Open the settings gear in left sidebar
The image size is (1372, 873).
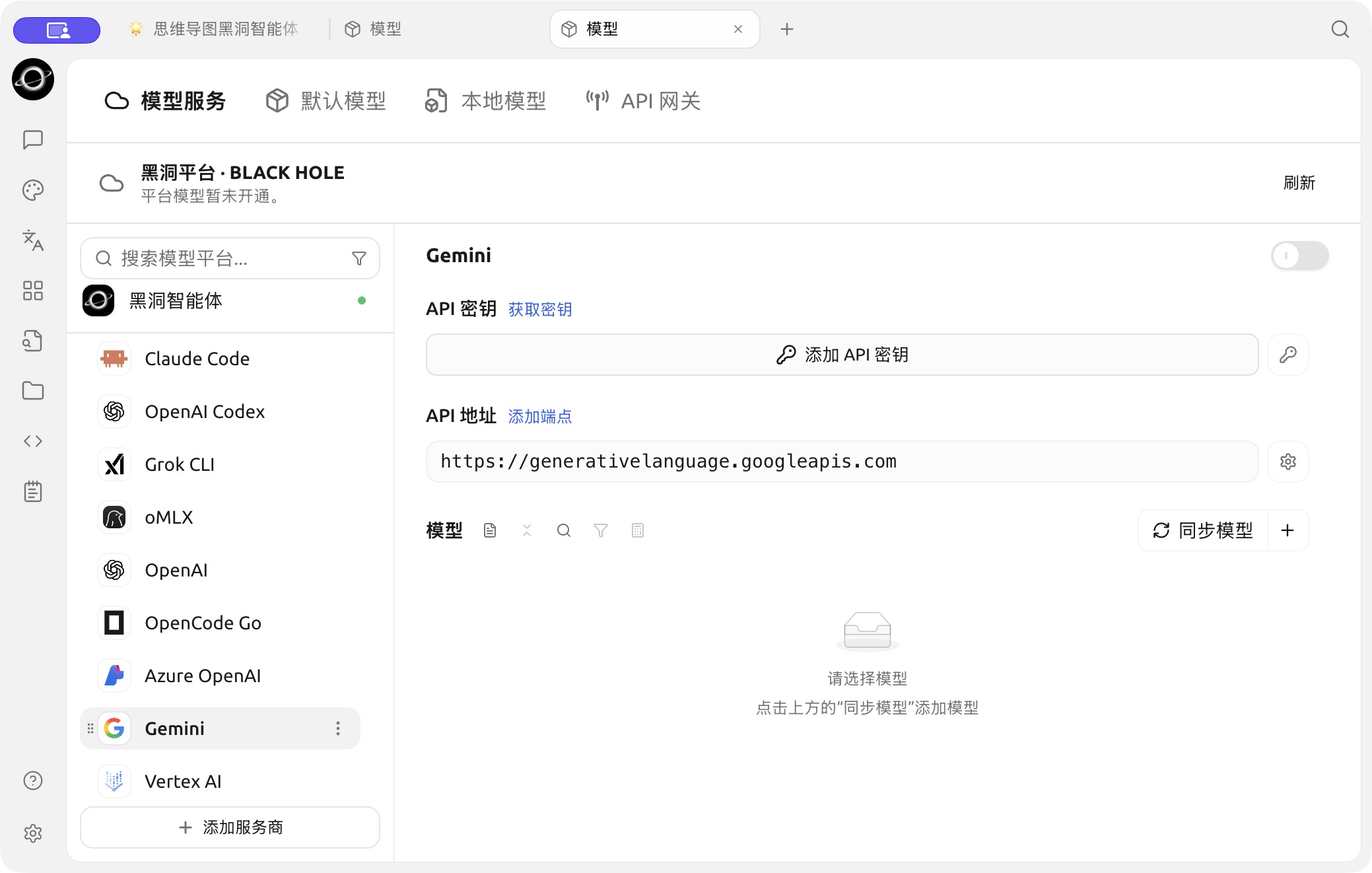(x=33, y=833)
